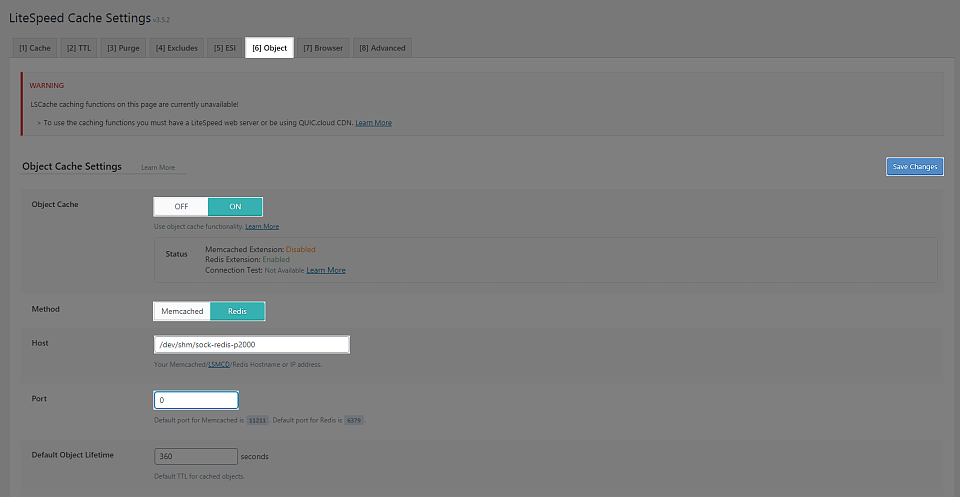Click the Default TTL for cached objects text
Image resolution: width=960 pixels, height=497 pixels.
click(200, 476)
